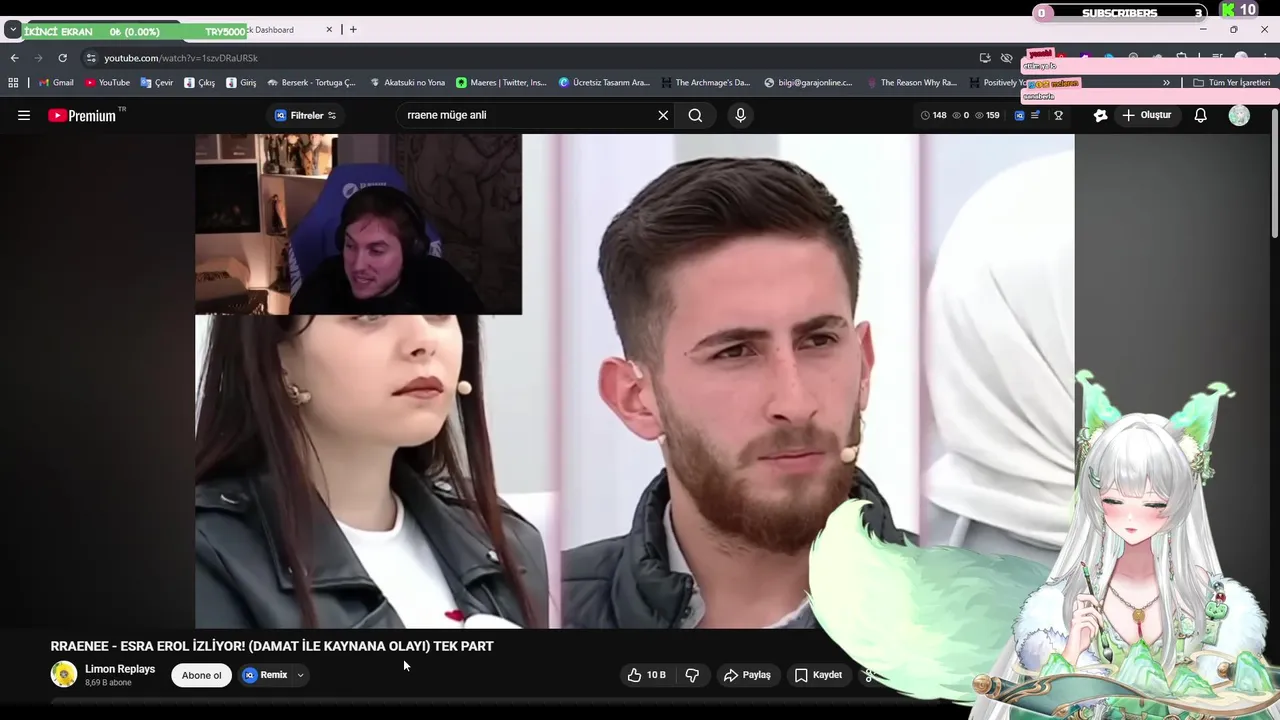Open The Reason Why Ra... bookmark
The height and width of the screenshot is (720, 1280).
pos(912,83)
